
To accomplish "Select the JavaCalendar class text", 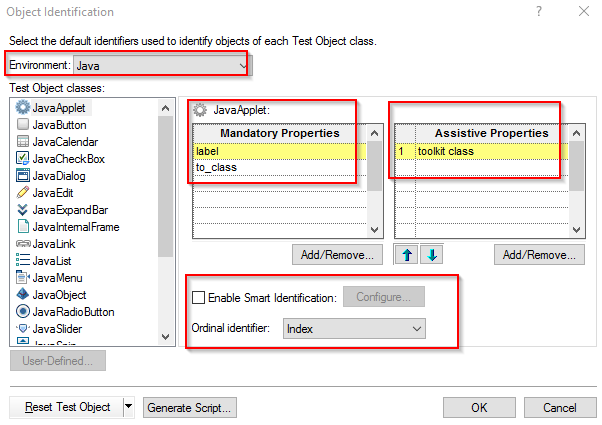I will click(x=65, y=142).
